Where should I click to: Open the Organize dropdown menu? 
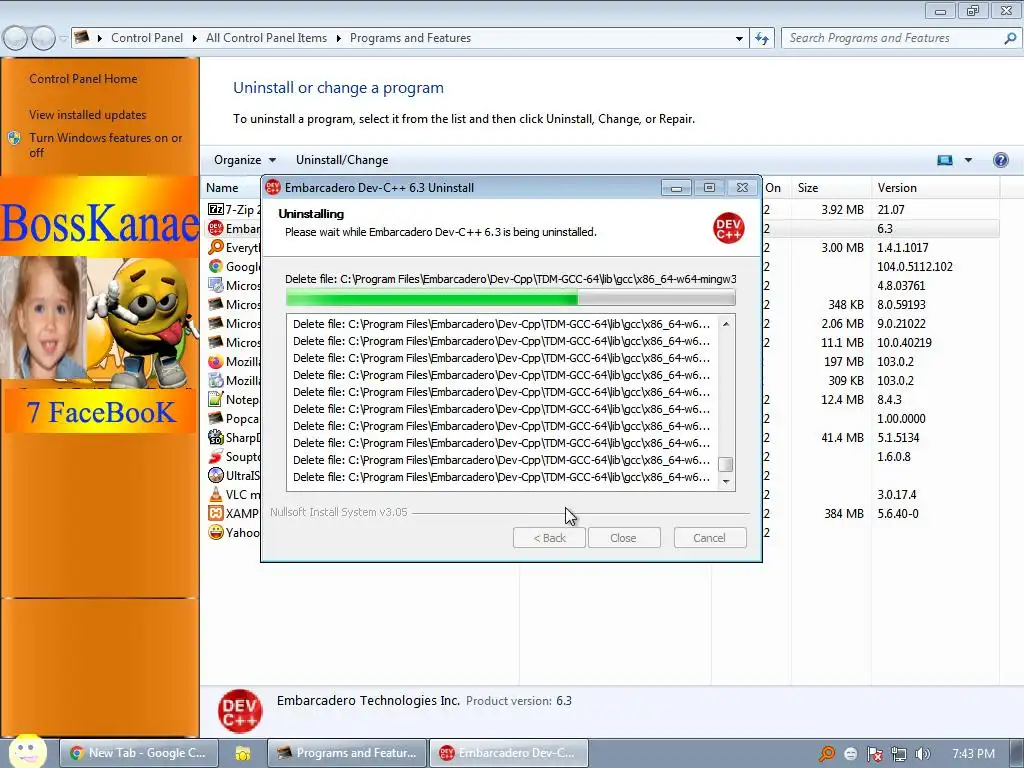(x=245, y=160)
